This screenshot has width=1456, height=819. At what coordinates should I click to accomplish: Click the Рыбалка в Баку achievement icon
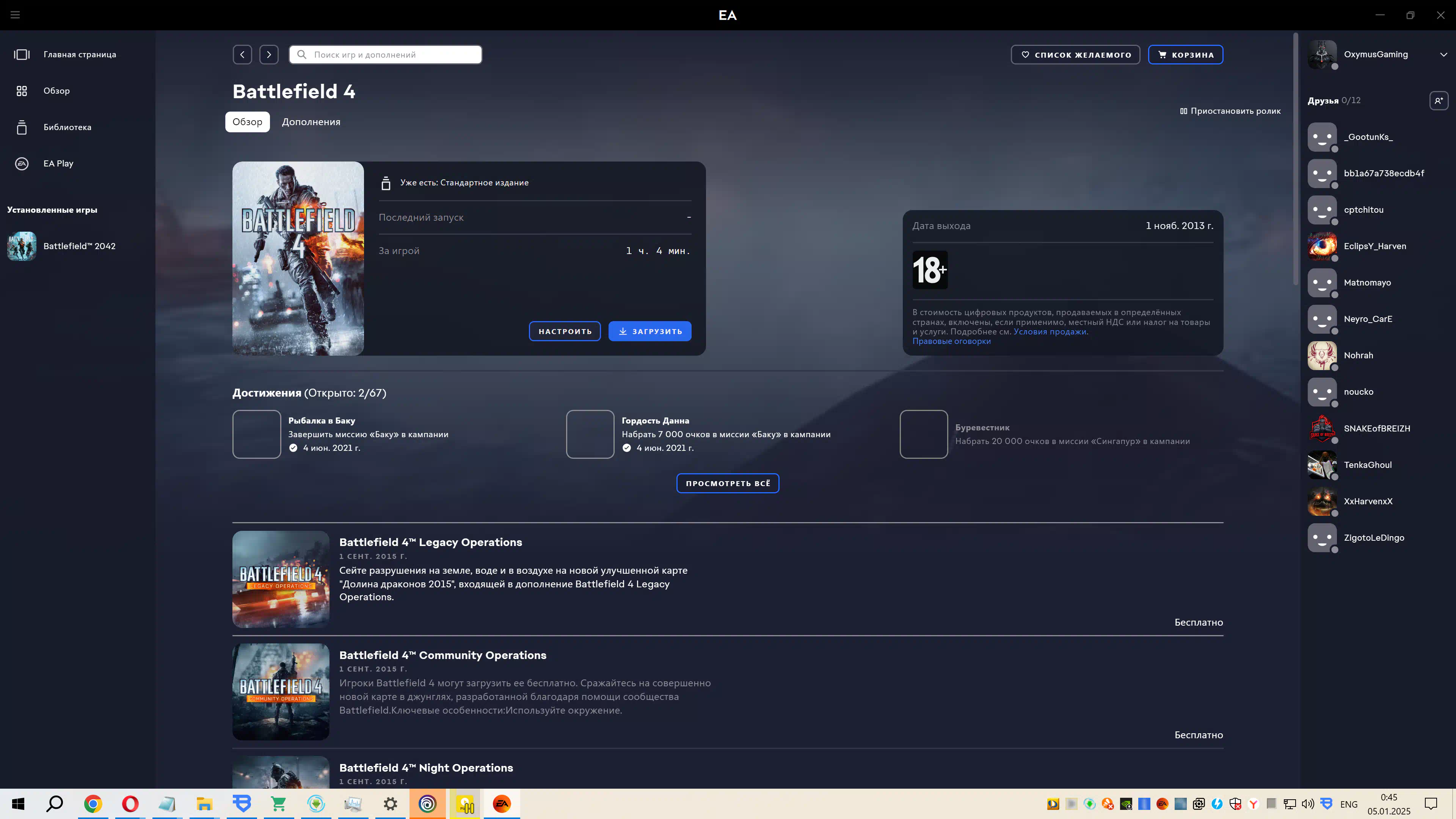tap(257, 434)
